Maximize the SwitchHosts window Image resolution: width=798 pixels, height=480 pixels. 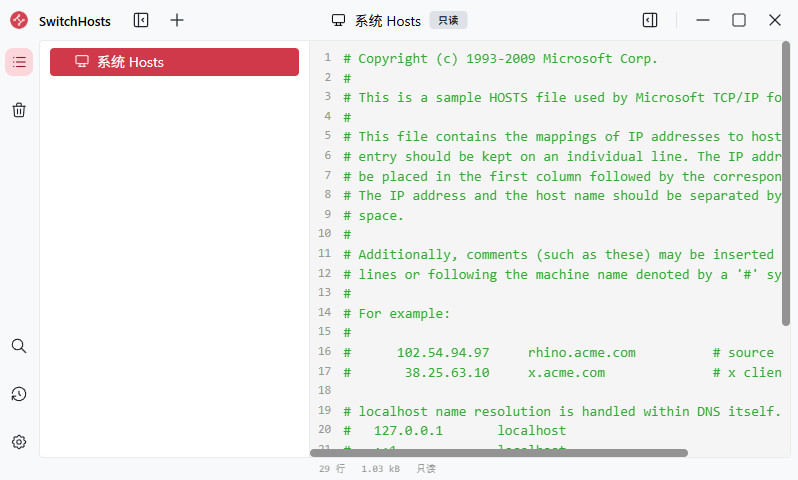pos(739,20)
